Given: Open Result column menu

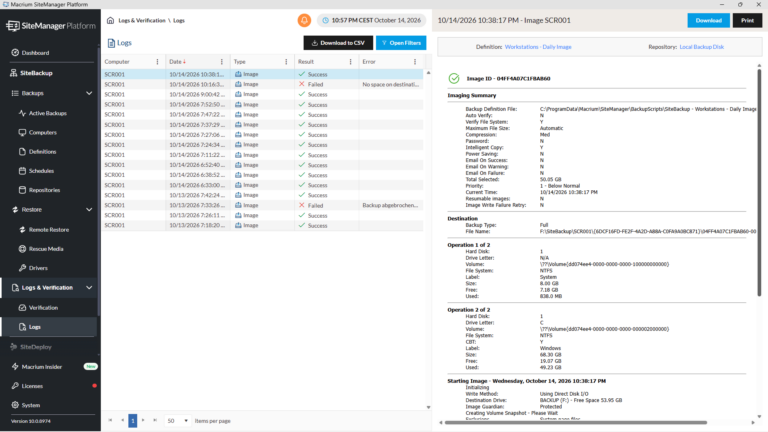Looking at the screenshot, I should click(350, 62).
